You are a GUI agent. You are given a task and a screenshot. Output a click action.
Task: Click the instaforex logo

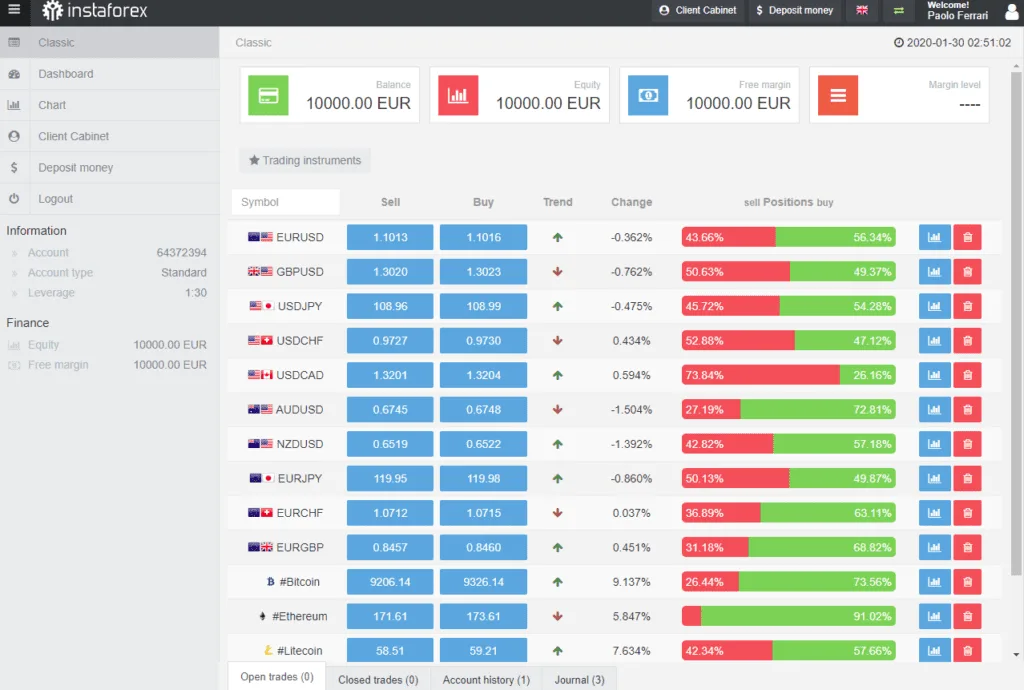click(95, 10)
